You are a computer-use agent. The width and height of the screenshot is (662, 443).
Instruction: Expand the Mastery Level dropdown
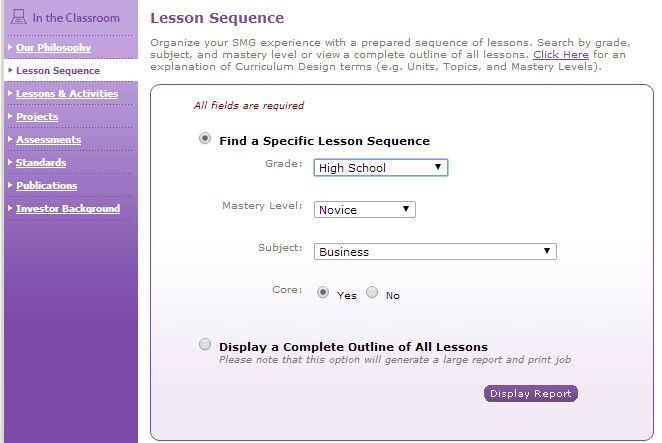(365, 209)
